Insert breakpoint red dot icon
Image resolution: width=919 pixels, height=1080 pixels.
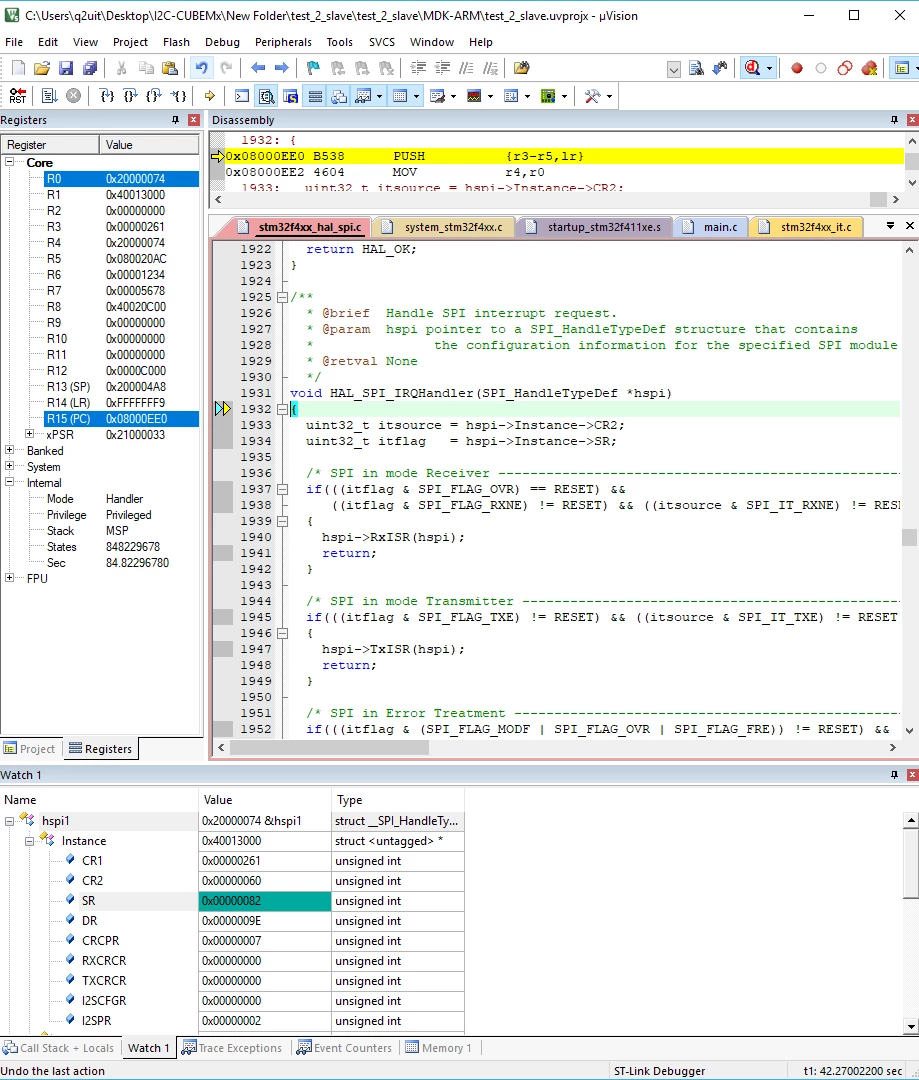(x=797, y=68)
